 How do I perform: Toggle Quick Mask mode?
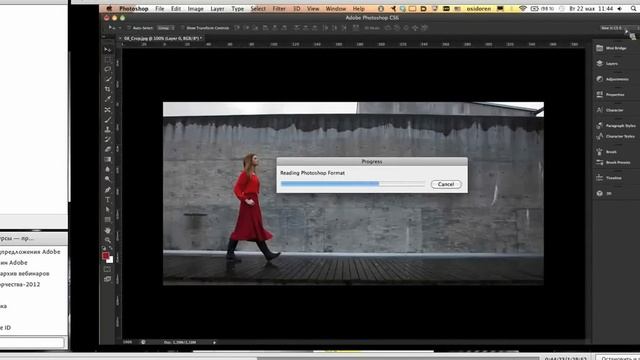pyautogui.click(x=108, y=269)
